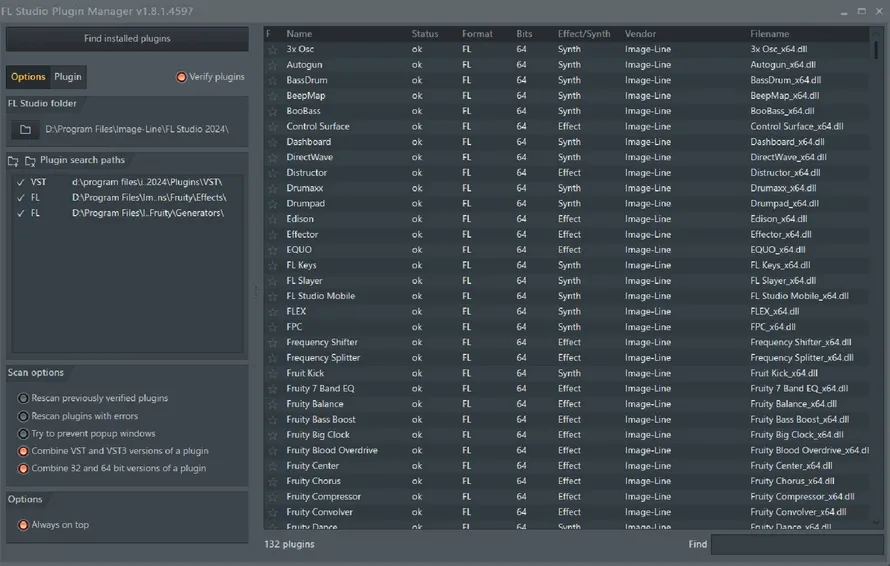
Task: Favorite the BooBass plugin star
Action: click(x=272, y=111)
